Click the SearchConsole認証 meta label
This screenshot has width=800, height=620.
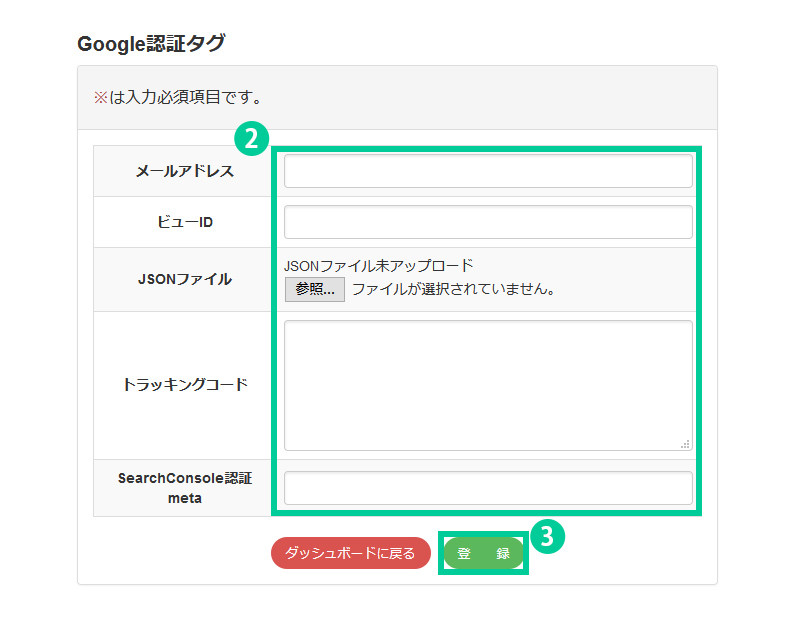click(x=184, y=488)
